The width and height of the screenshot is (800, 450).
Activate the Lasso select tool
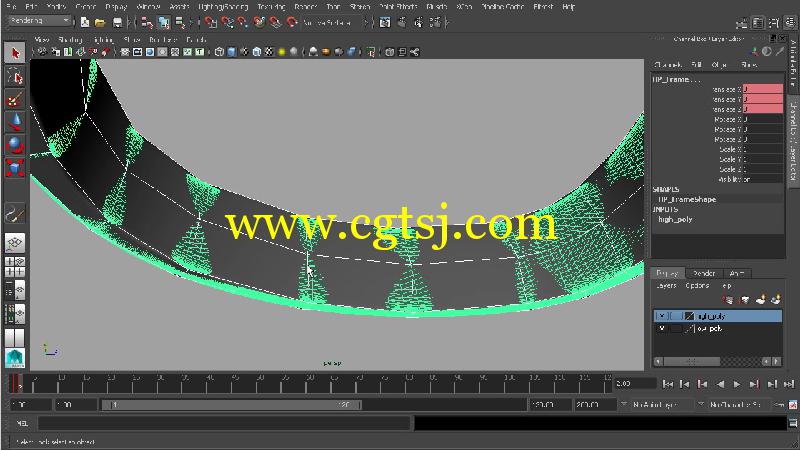15,77
